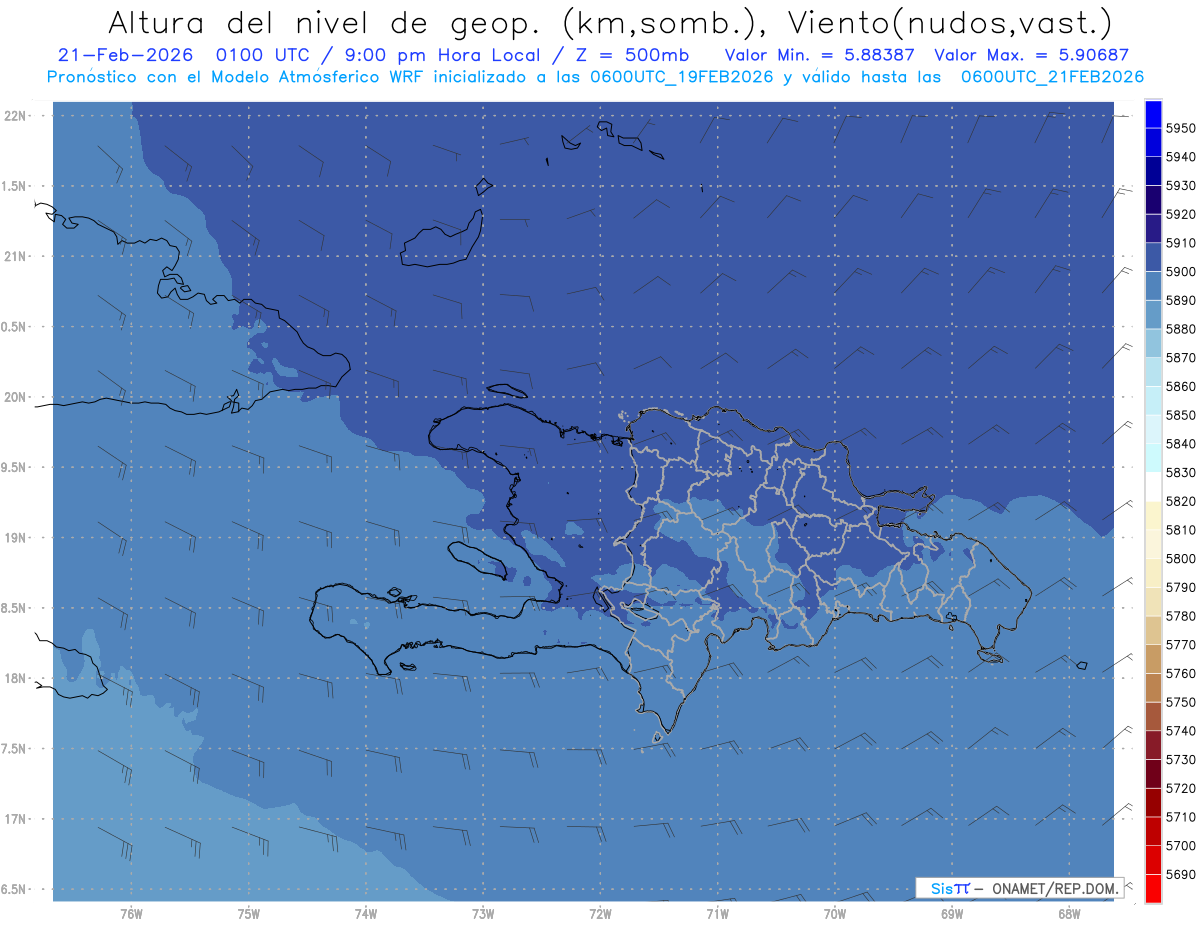Click 'Valor Min. = 5.88387' value
The image size is (1200, 927).
point(820,55)
